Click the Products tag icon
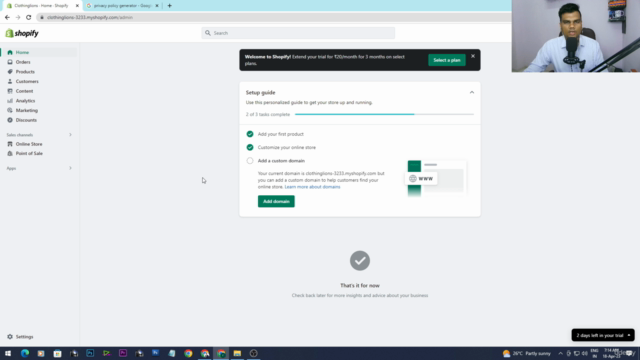 [10, 72]
